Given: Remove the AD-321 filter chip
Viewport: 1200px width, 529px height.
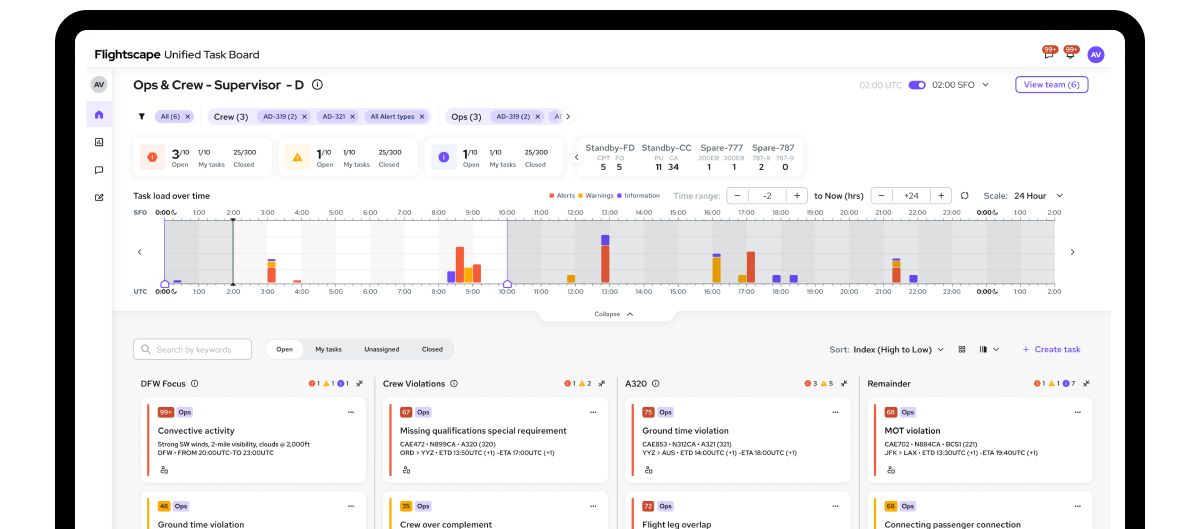Looking at the screenshot, I should pyautogui.click(x=353, y=116).
